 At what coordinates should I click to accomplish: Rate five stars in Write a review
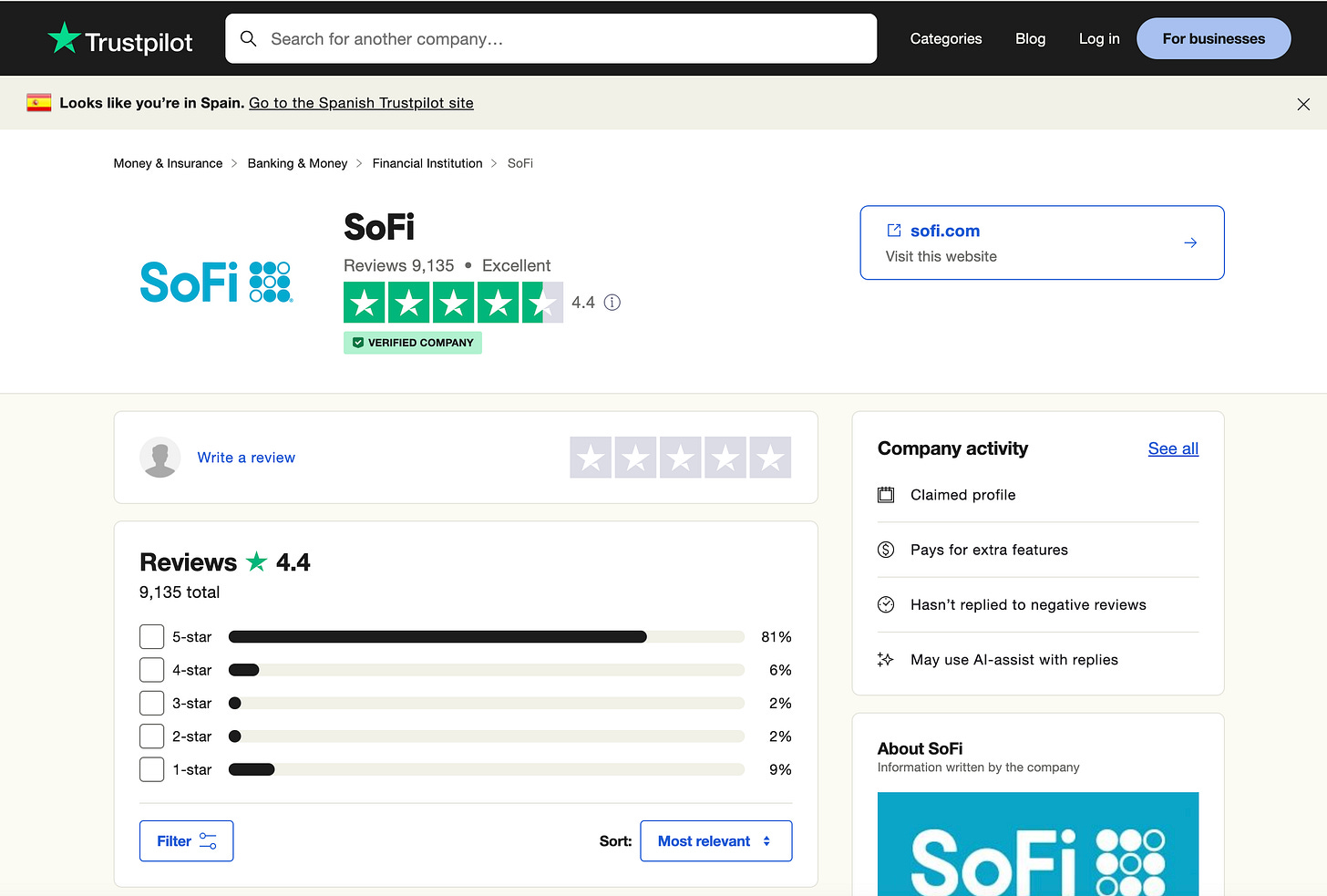coord(770,458)
